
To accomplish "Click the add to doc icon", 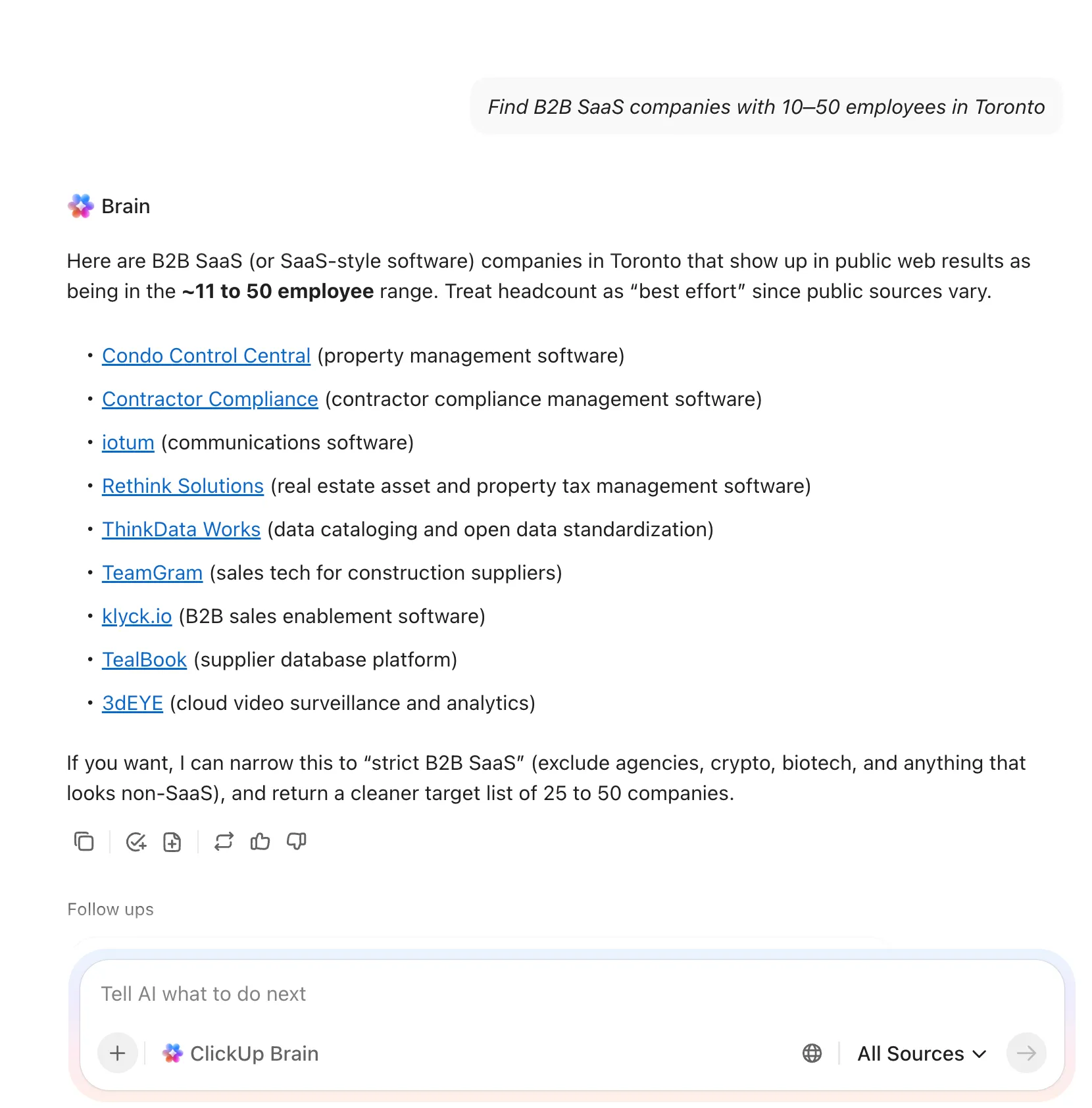I will tap(172, 842).
